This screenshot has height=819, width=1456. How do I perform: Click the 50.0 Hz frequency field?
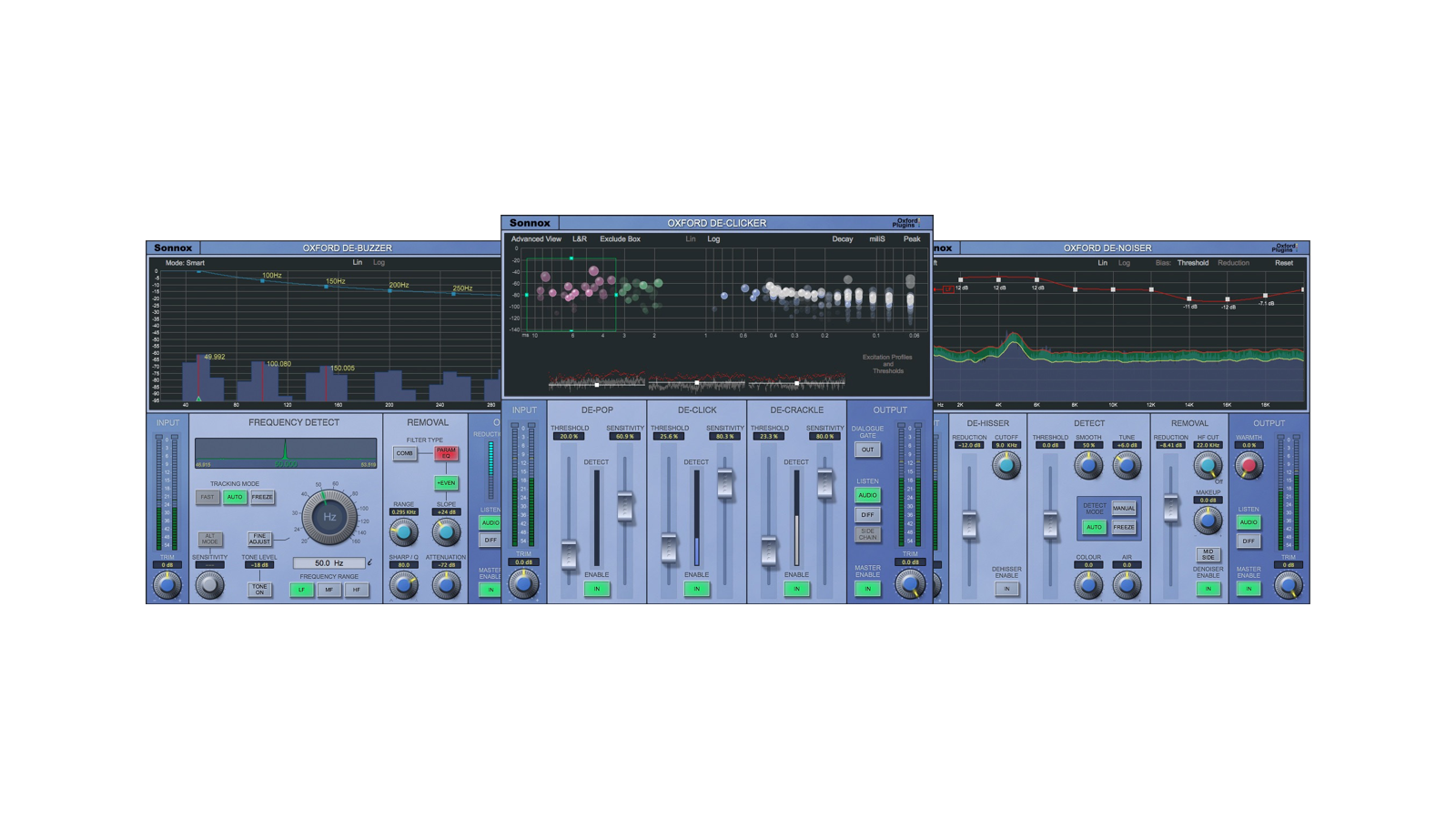pos(329,563)
